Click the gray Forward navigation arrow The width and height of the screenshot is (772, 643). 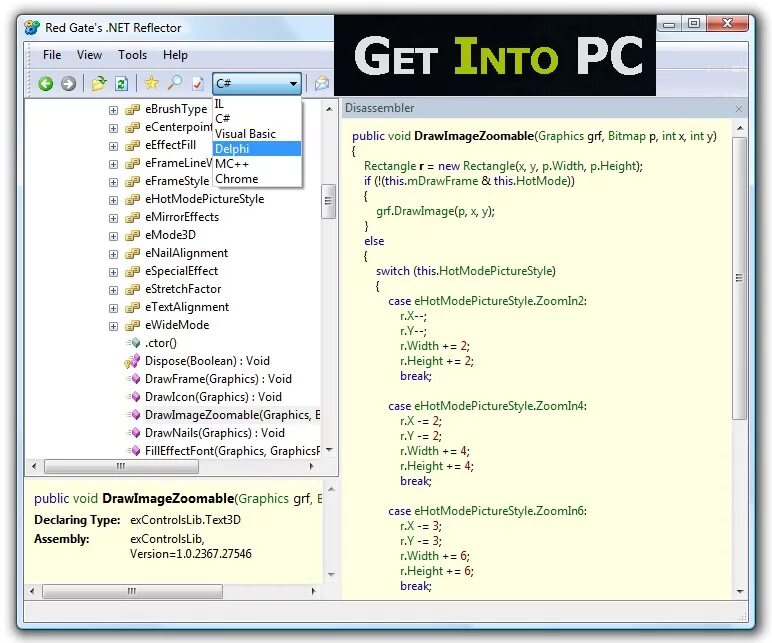tap(68, 84)
